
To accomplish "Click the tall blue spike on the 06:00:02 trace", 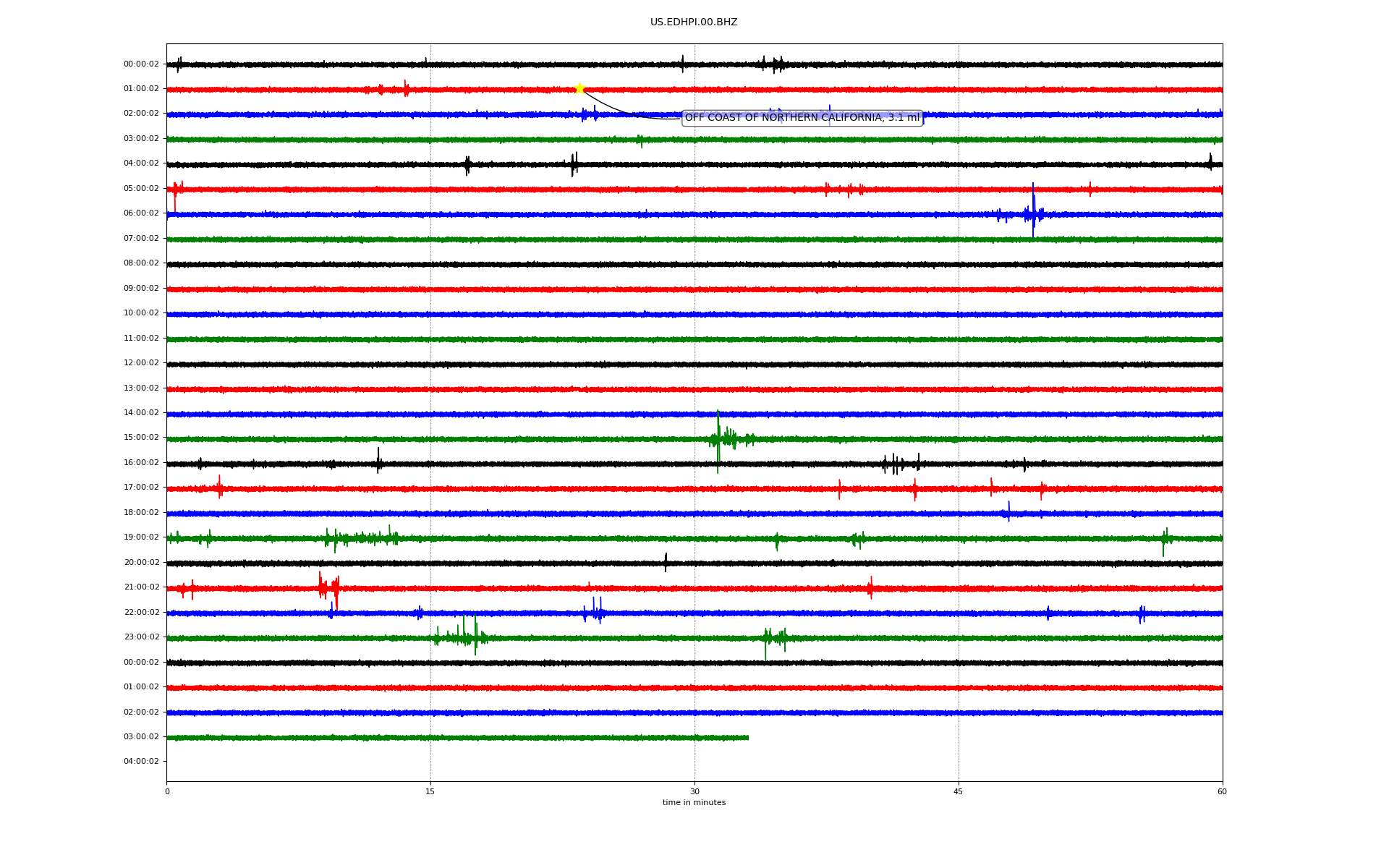I will point(1033,210).
